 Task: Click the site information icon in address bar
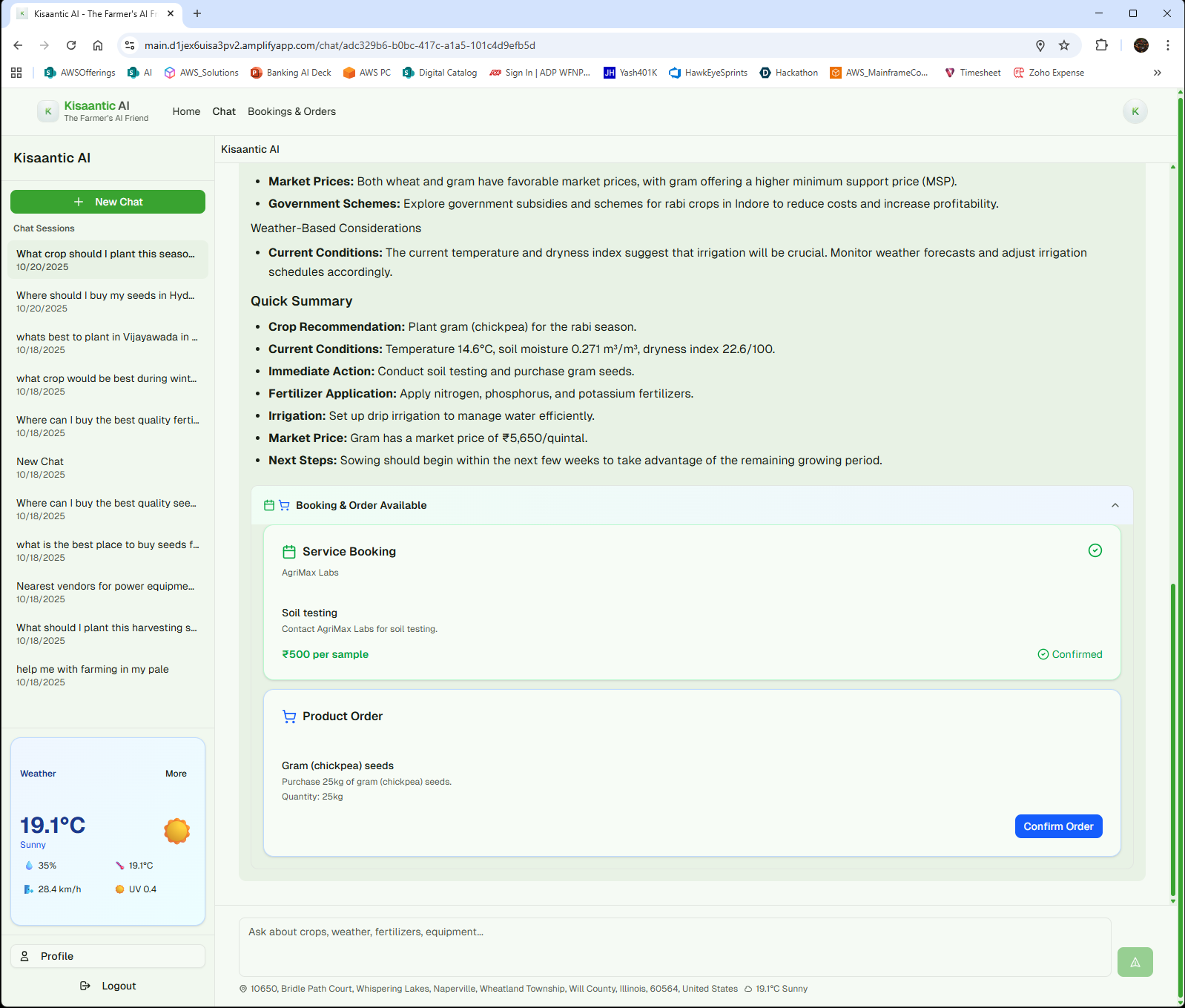pyautogui.click(x=130, y=45)
